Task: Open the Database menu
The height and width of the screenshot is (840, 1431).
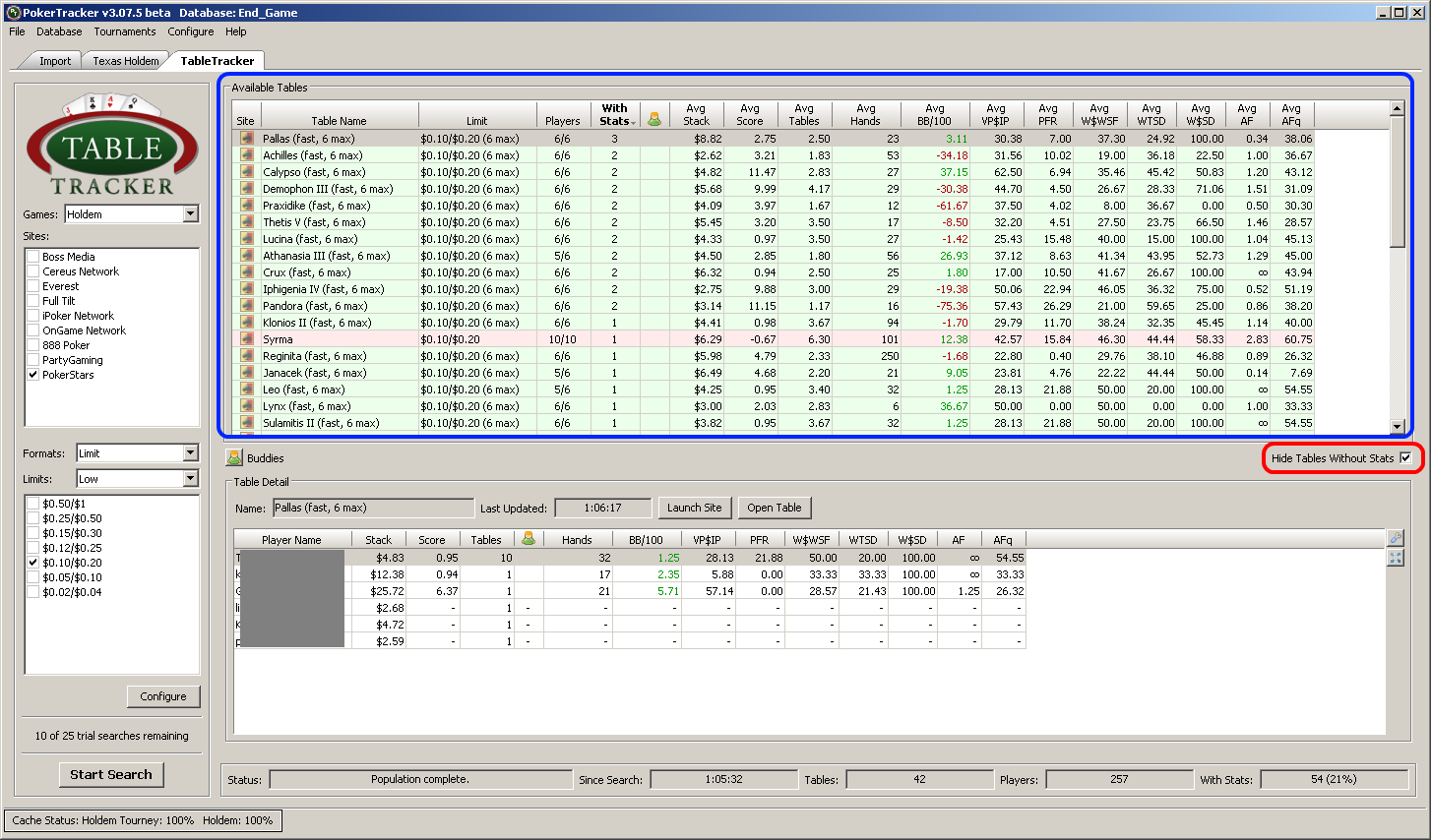Action: coord(59,31)
